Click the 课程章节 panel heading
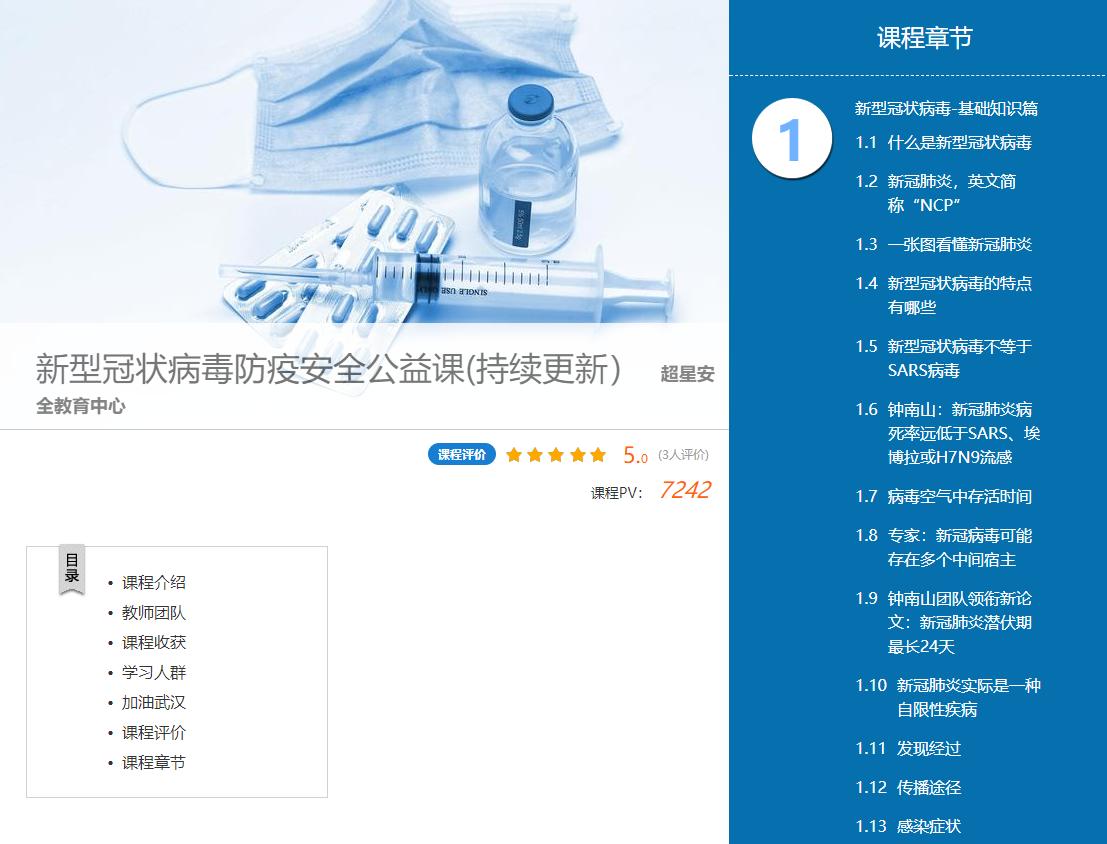The image size is (1107, 844). (925, 37)
